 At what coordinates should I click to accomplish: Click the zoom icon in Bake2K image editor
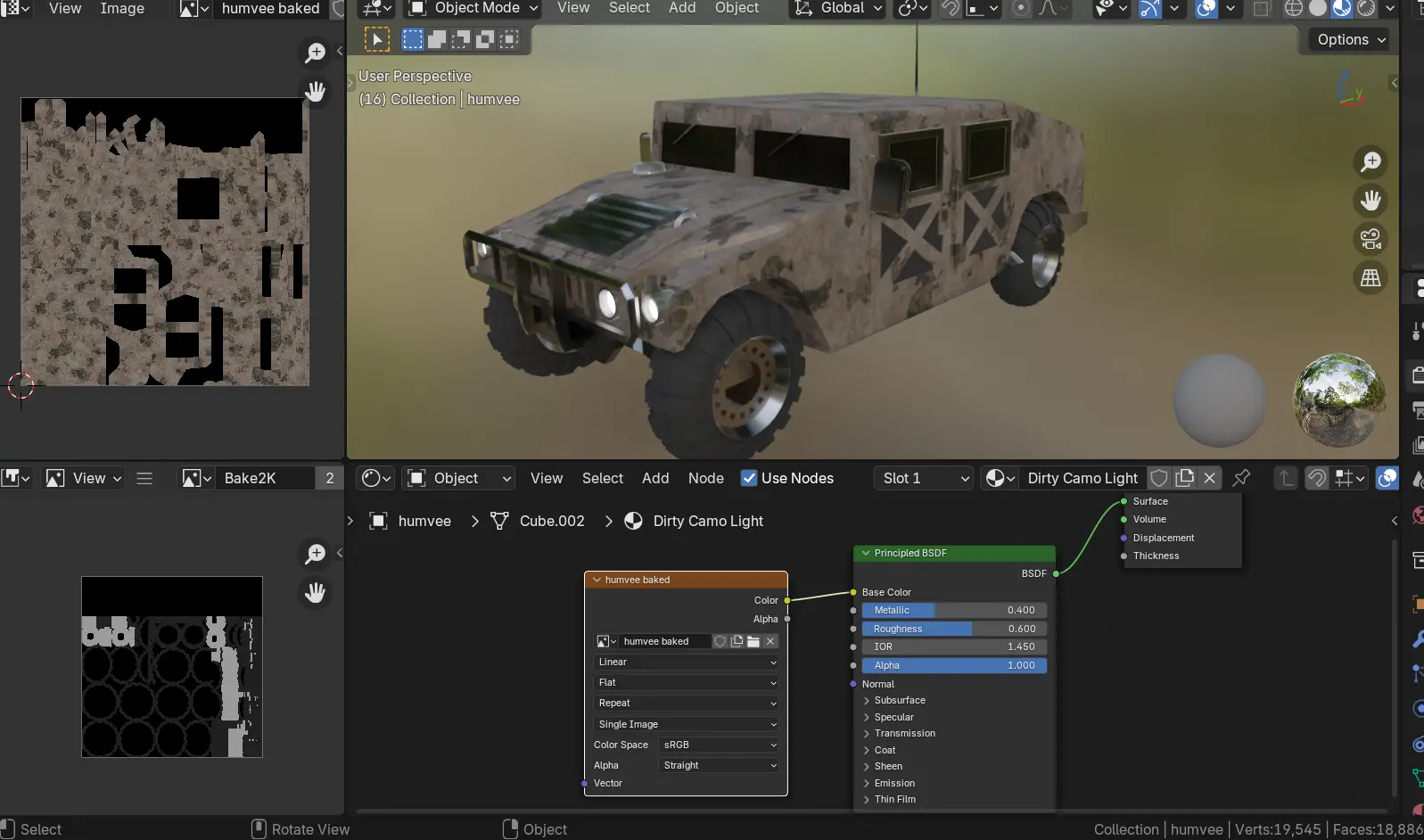click(x=315, y=554)
